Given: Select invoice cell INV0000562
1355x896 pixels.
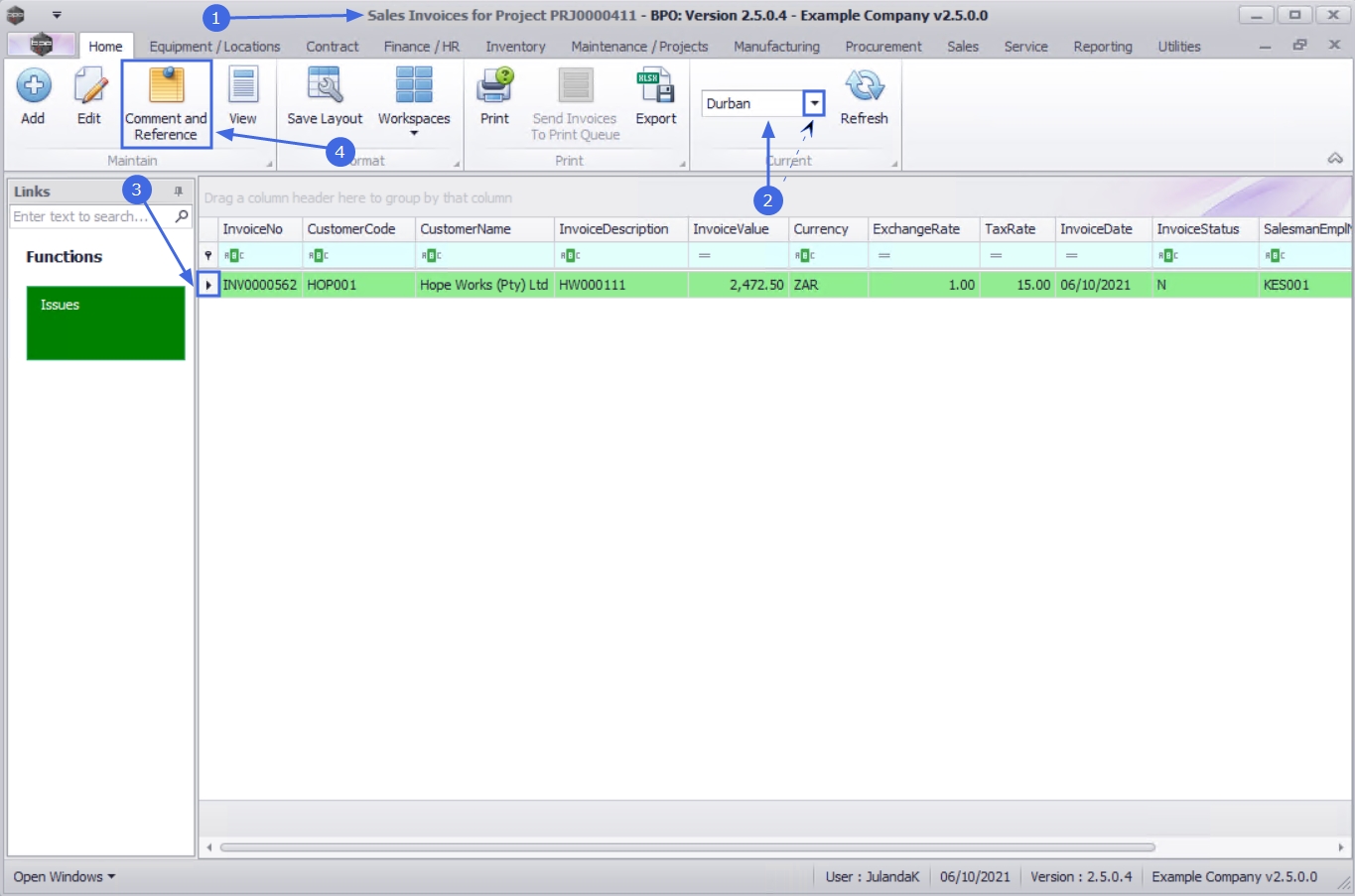Looking at the screenshot, I should [260, 285].
